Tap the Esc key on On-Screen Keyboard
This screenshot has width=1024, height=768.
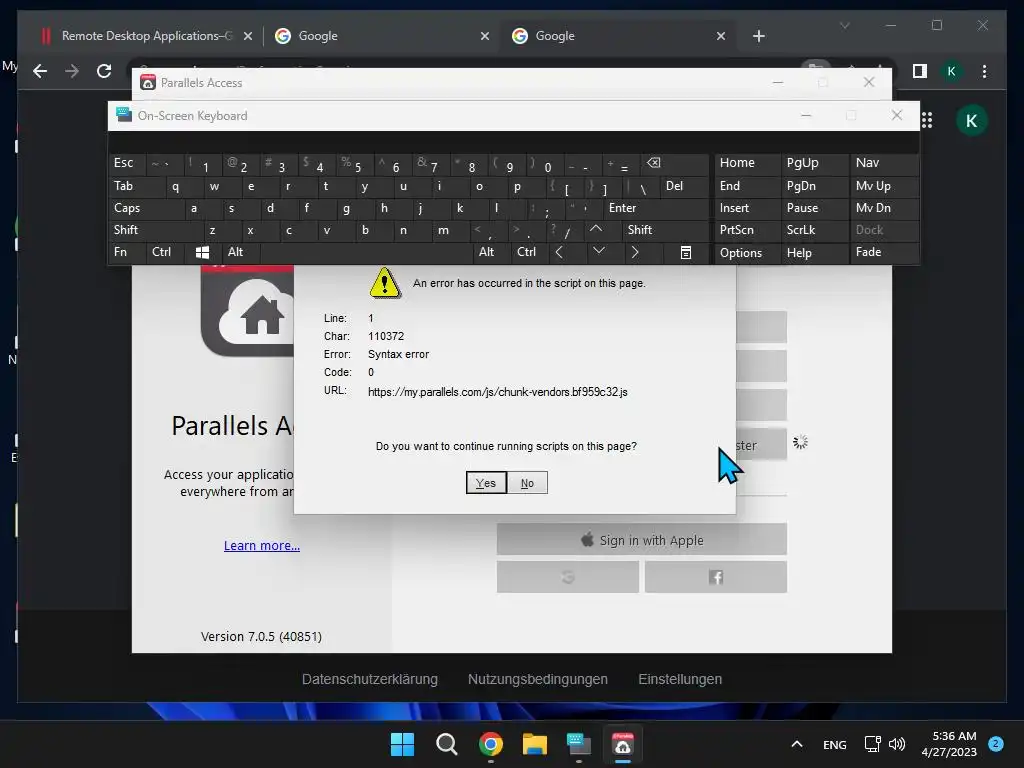127,163
